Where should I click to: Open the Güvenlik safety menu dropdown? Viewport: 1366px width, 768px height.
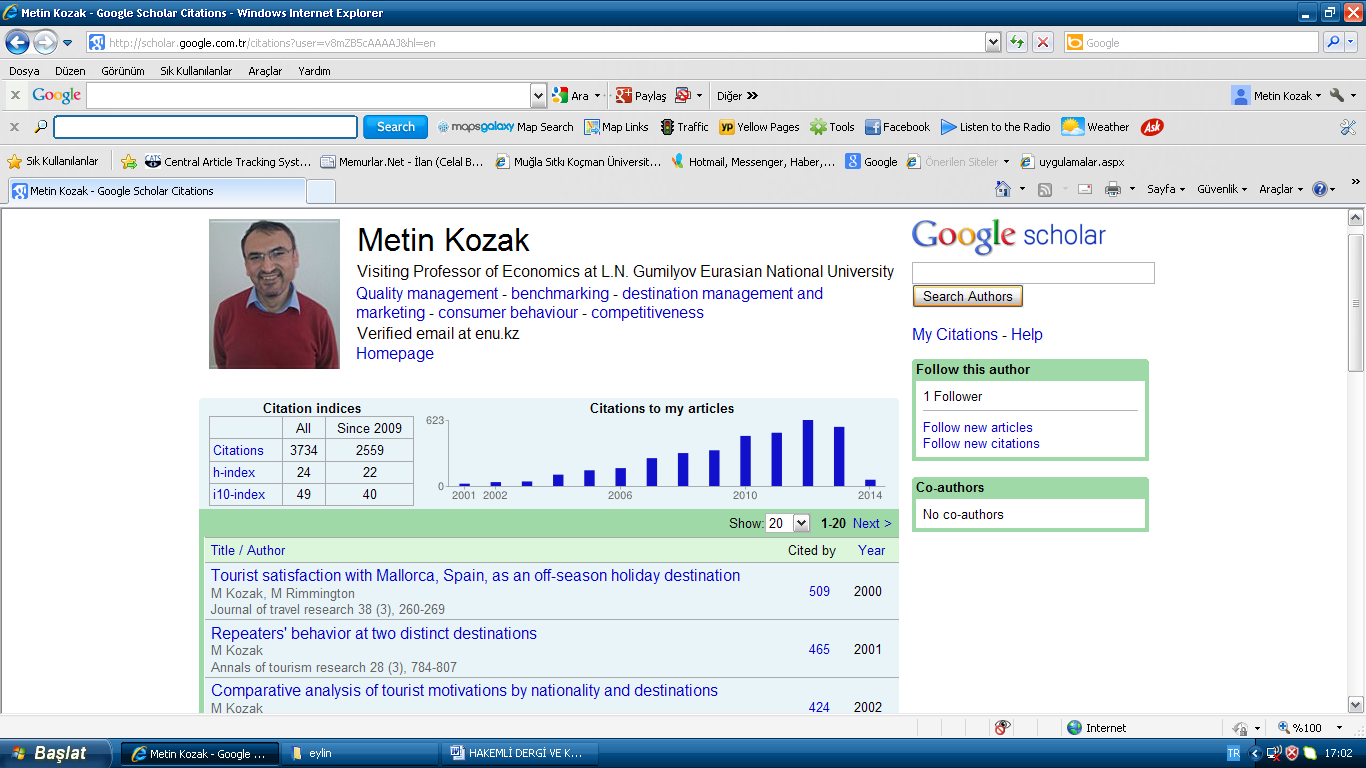click(1222, 189)
